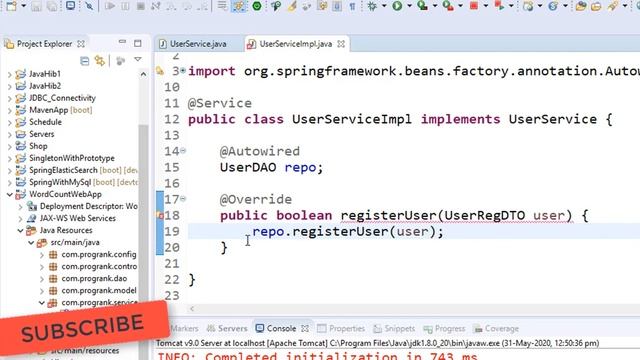This screenshot has width=640, height=360.
Task: Select the SingletonWithPrototype project
Action: 71,158
